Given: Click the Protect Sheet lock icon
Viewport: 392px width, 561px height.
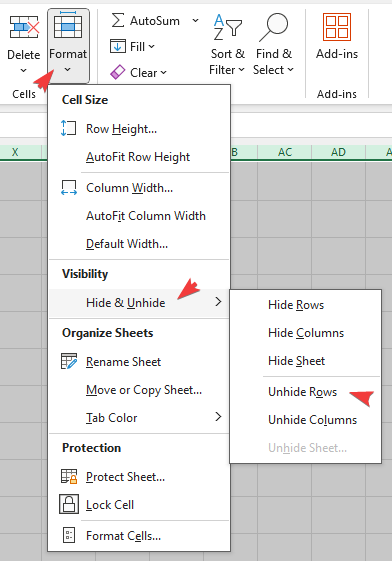Looking at the screenshot, I should tap(69, 477).
